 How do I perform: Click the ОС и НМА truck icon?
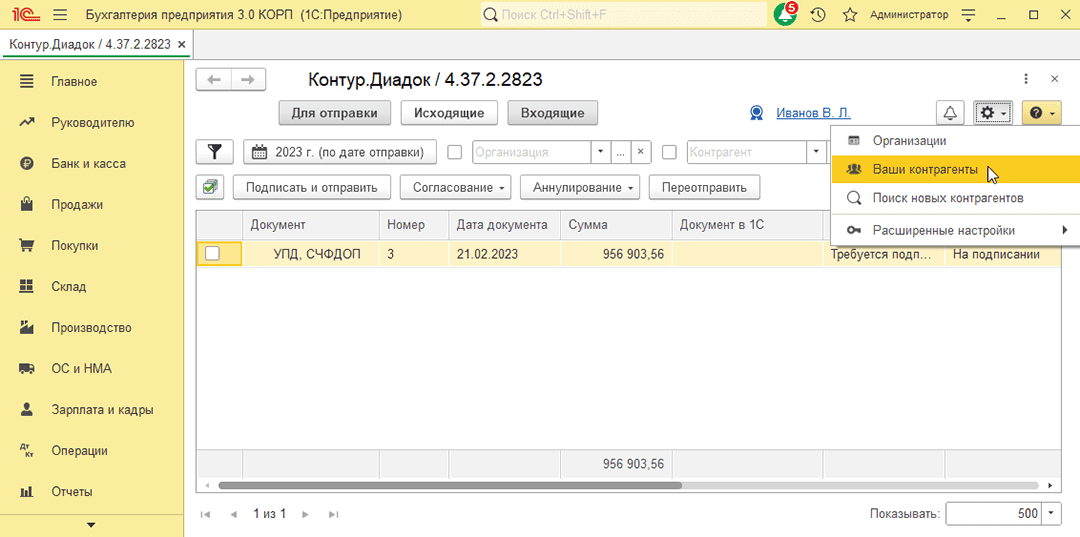27,369
